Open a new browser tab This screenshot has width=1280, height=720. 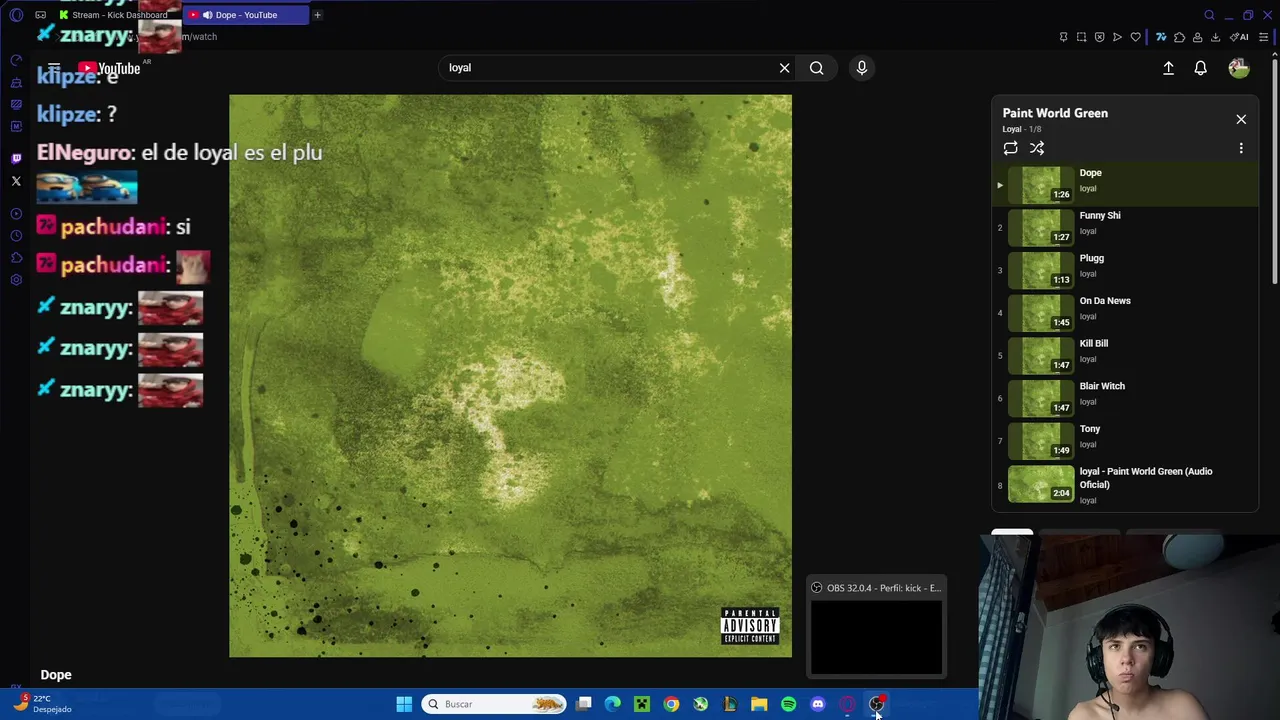click(317, 15)
